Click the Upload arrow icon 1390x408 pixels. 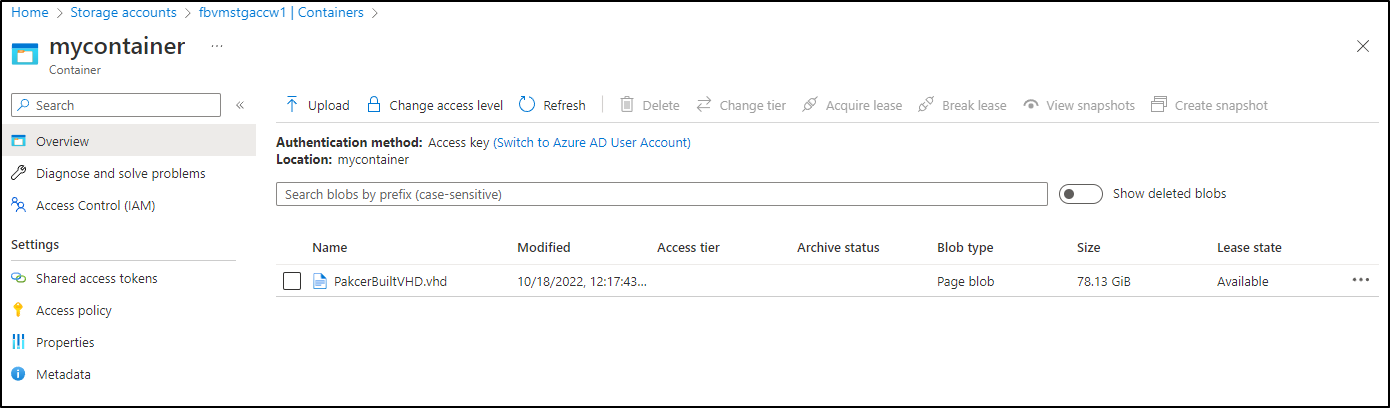pos(292,105)
